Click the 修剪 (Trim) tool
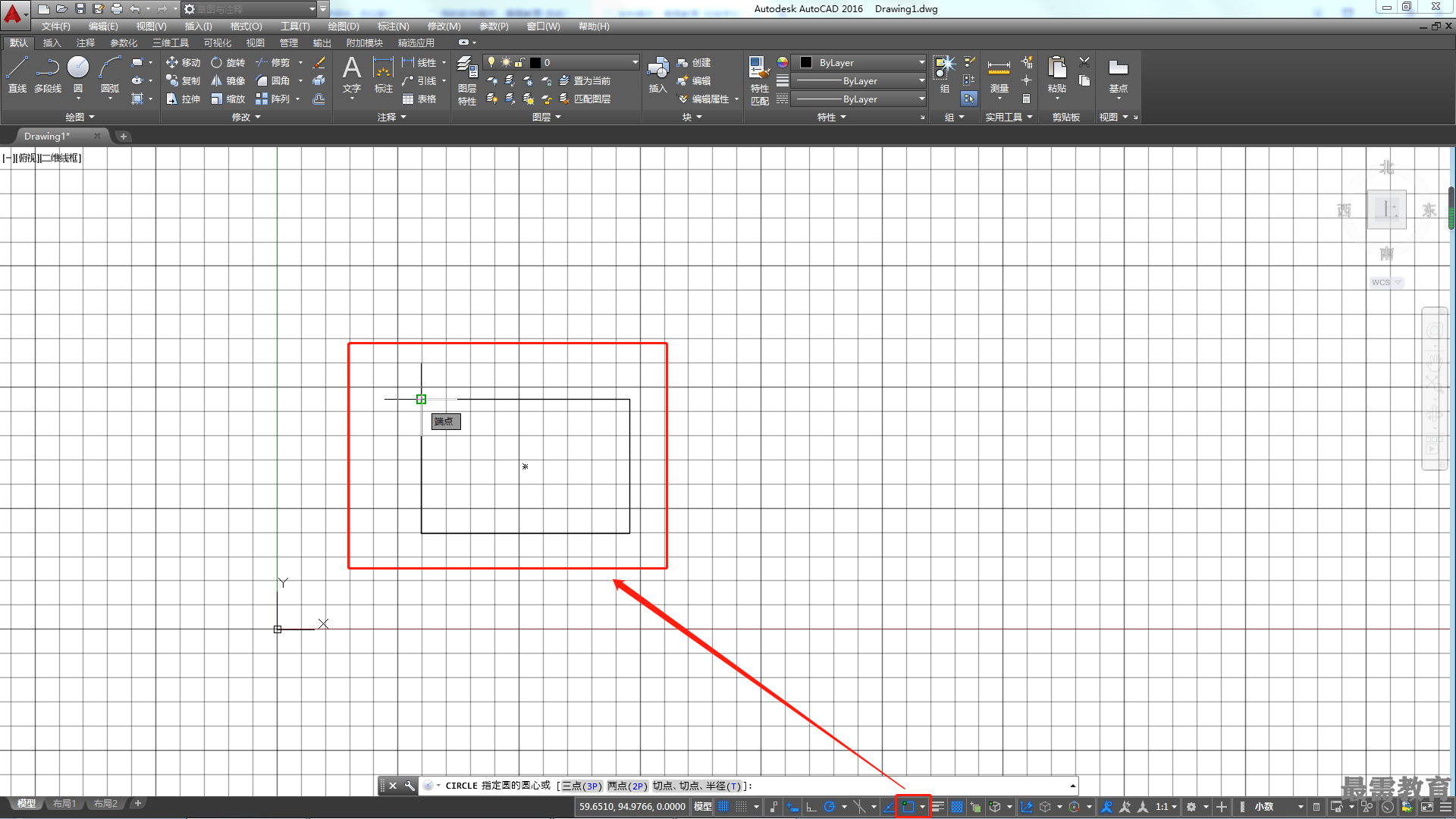Image resolution: width=1456 pixels, height=819 pixels. click(x=273, y=63)
